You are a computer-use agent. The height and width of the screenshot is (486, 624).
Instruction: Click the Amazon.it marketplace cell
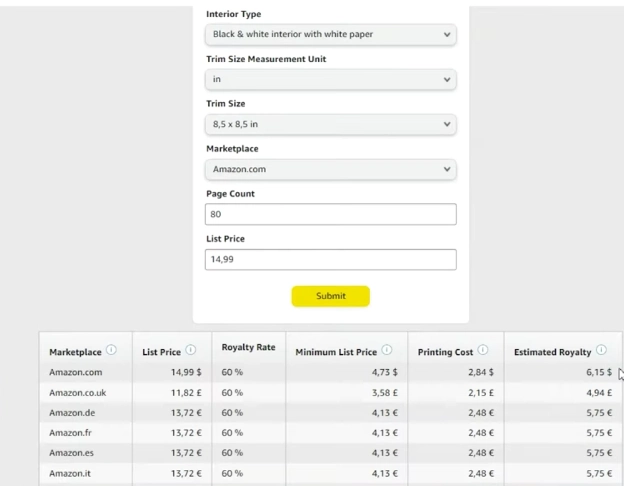tap(71, 472)
